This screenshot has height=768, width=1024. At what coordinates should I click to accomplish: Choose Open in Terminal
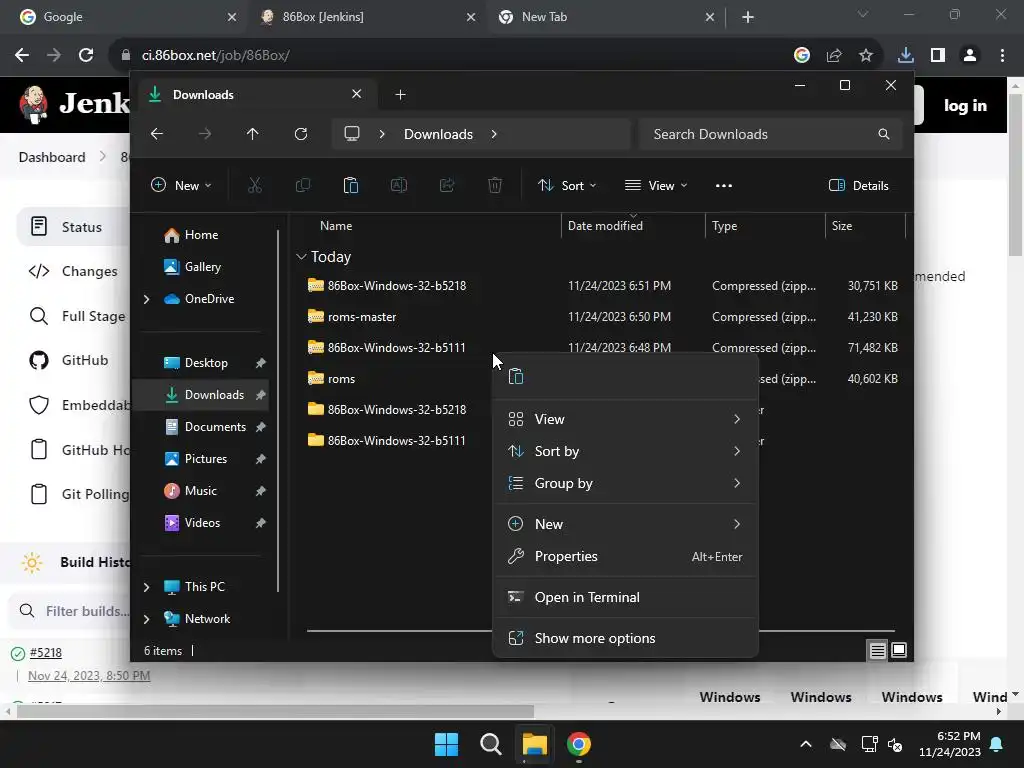[625, 598]
